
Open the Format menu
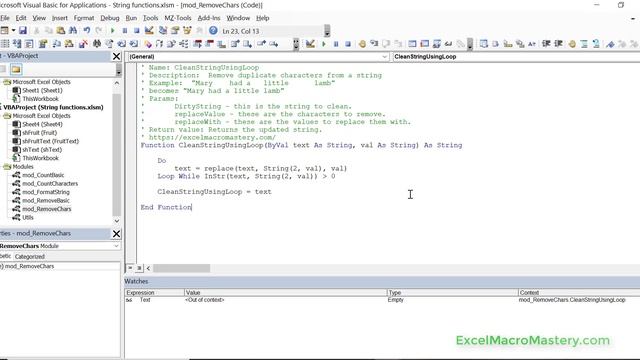tap(84, 18)
